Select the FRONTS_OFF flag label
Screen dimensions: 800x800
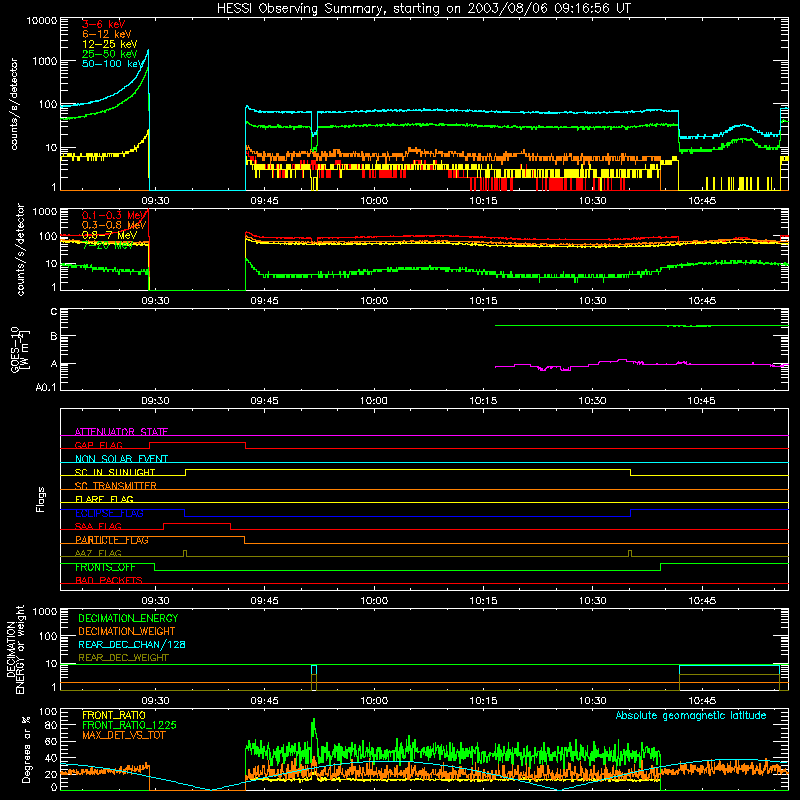(105, 567)
